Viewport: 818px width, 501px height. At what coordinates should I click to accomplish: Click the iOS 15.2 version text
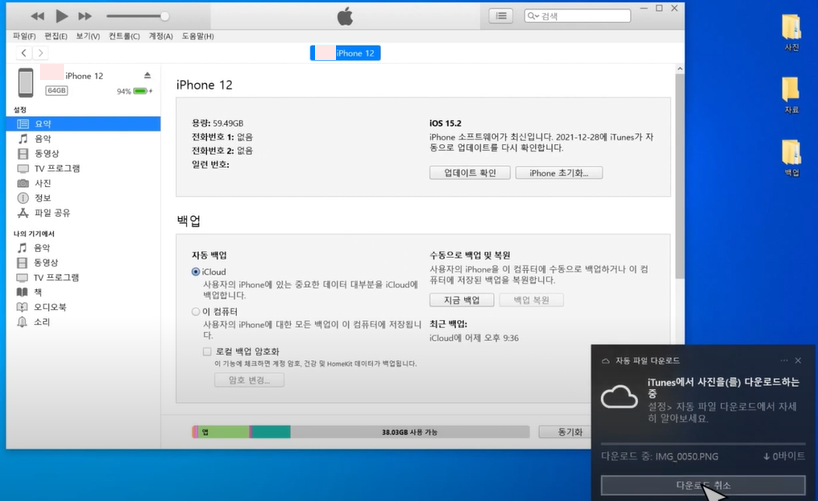click(x=446, y=123)
